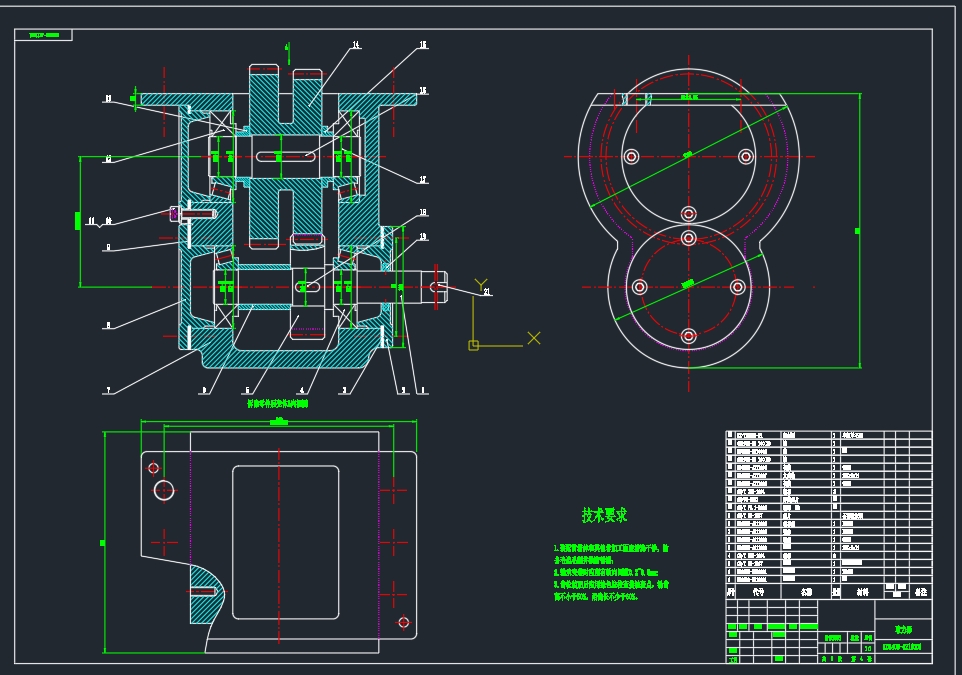Select the layout name label at top-left corner
The width and height of the screenshot is (962, 675).
[x=44, y=35]
